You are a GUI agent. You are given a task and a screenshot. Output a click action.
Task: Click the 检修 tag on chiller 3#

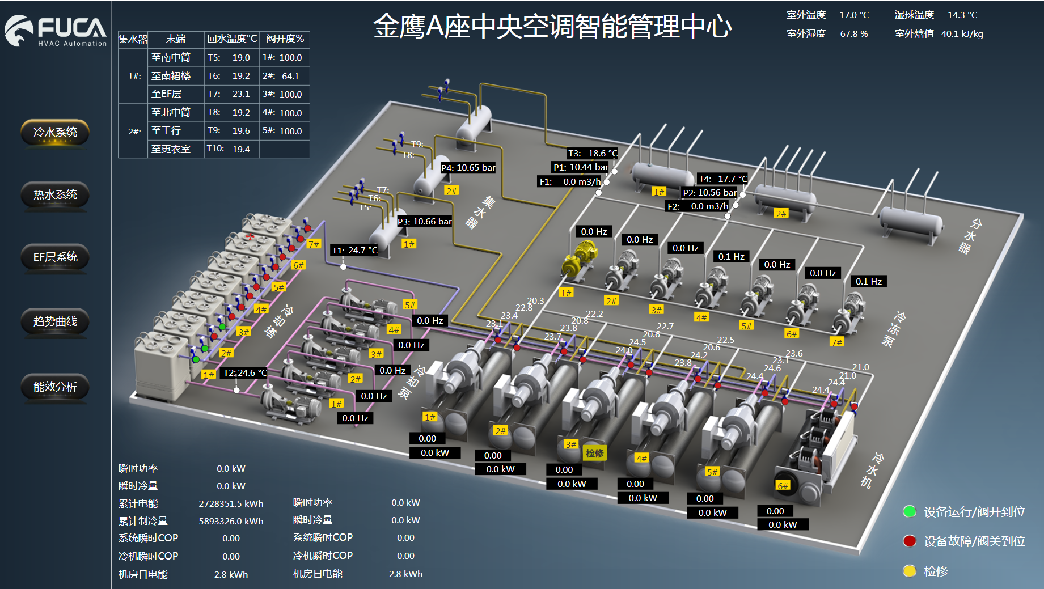click(x=595, y=453)
